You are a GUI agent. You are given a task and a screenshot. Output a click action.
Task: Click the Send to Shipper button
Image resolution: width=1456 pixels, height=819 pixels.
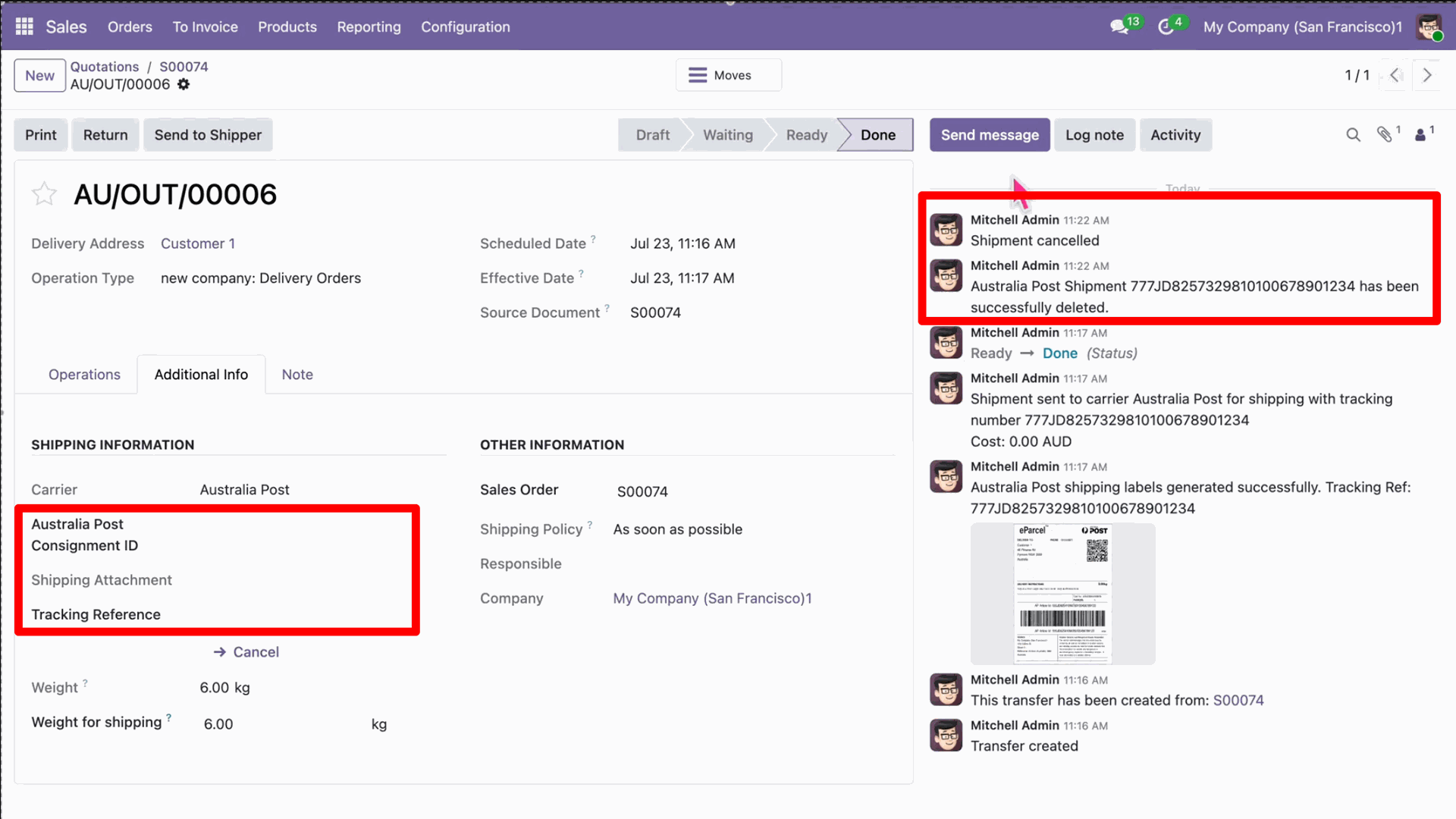tap(208, 135)
